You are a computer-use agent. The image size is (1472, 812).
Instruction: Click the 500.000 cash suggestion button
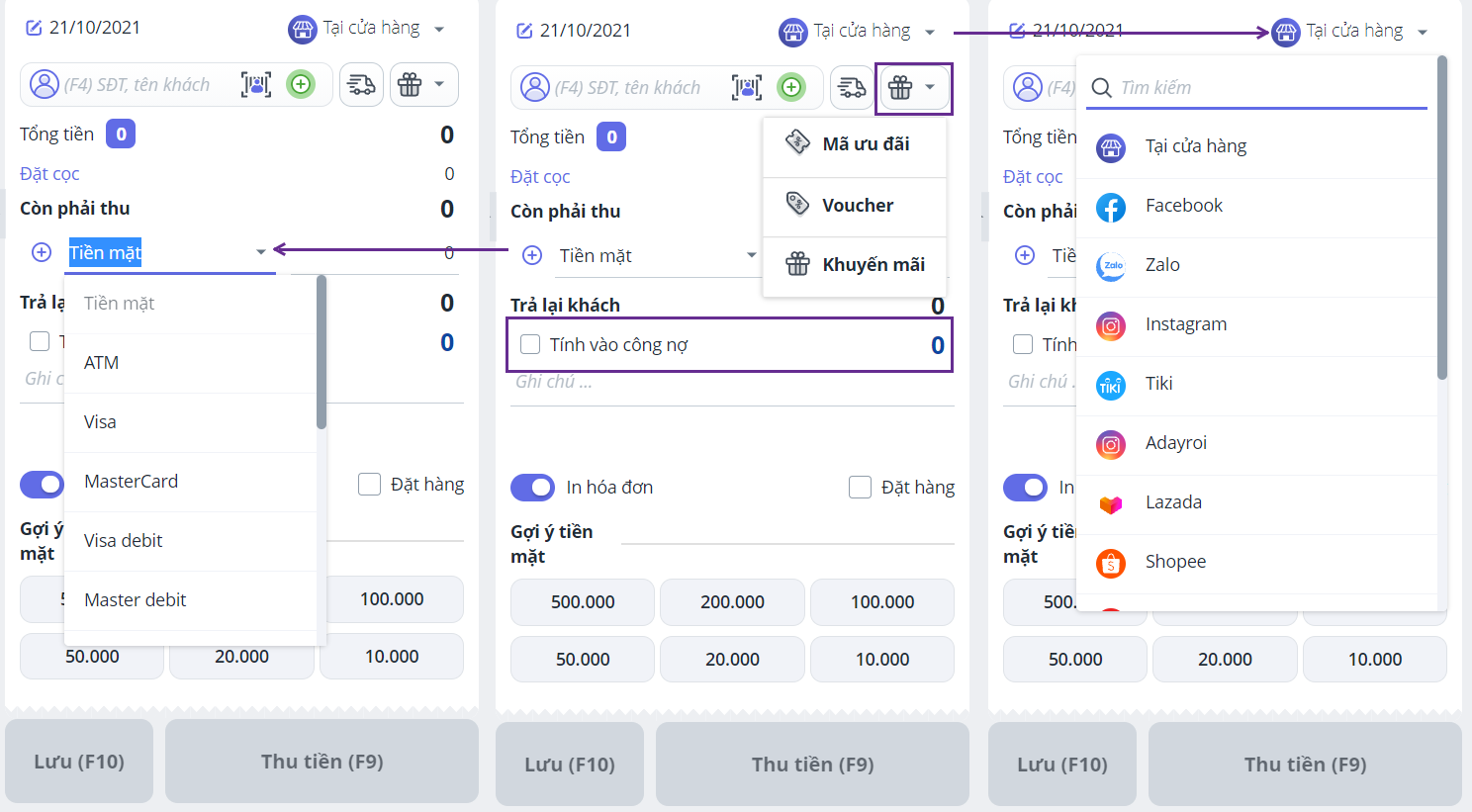point(583,602)
